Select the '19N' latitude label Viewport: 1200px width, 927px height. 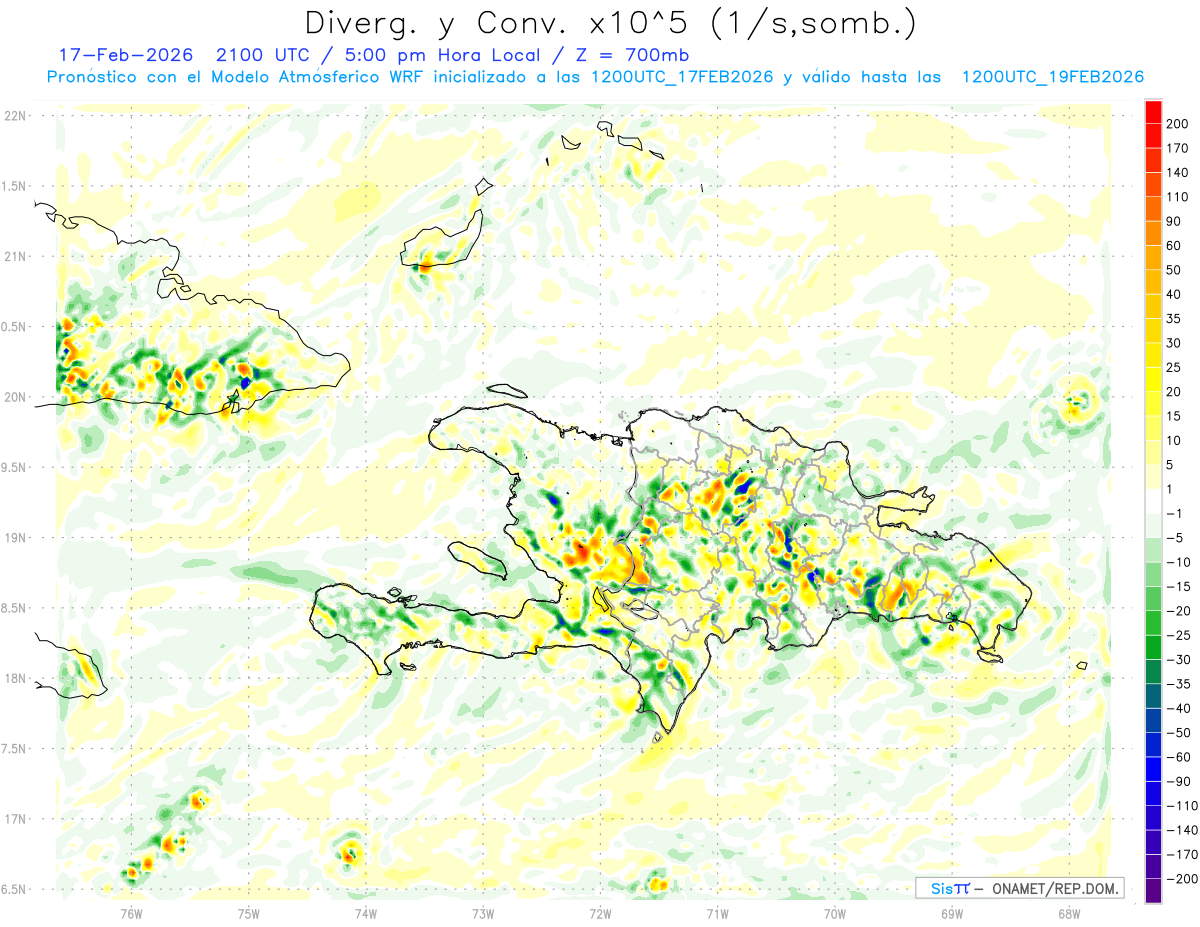[15, 538]
